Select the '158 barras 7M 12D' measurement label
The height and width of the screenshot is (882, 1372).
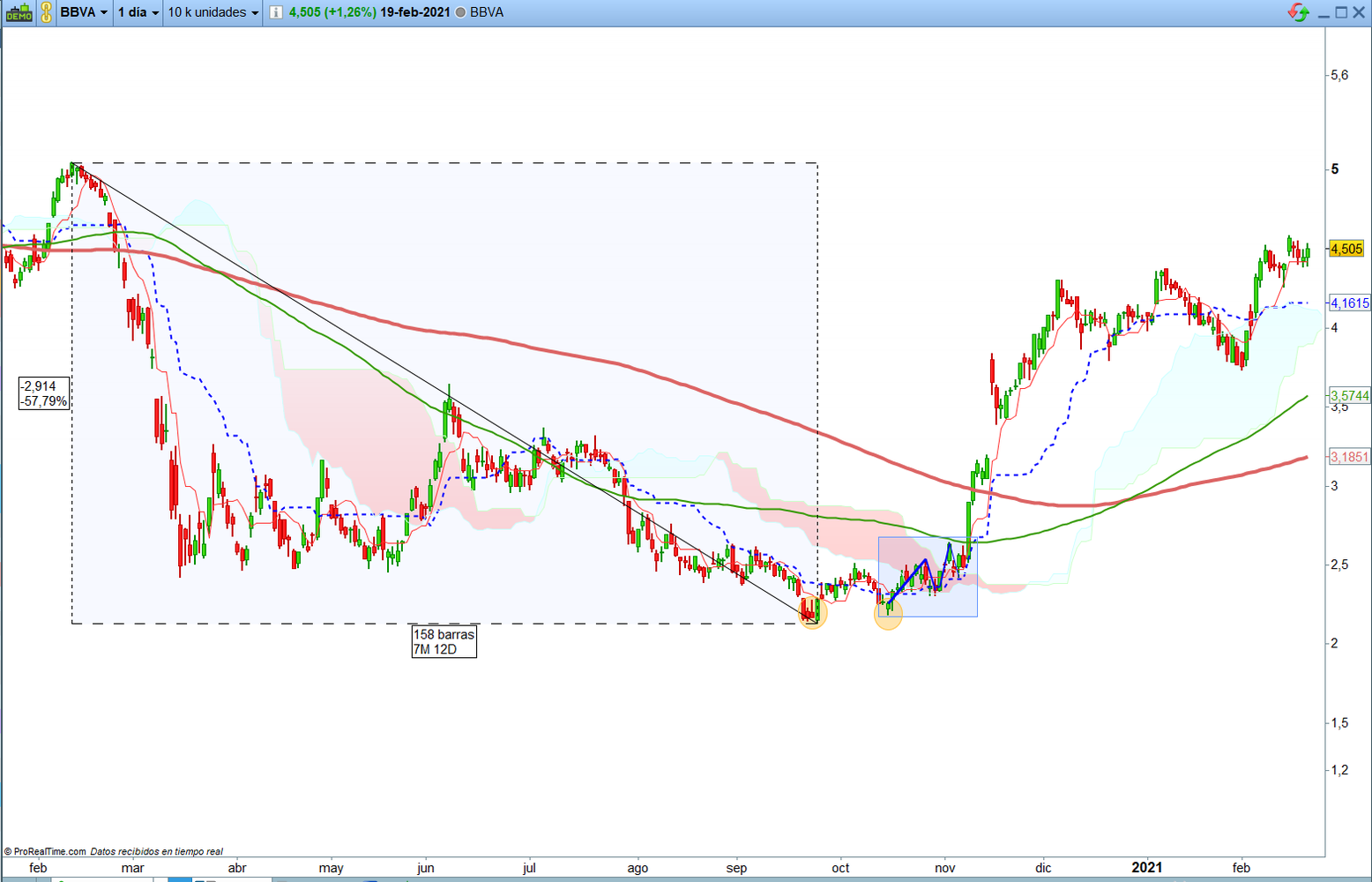click(444, 641)
